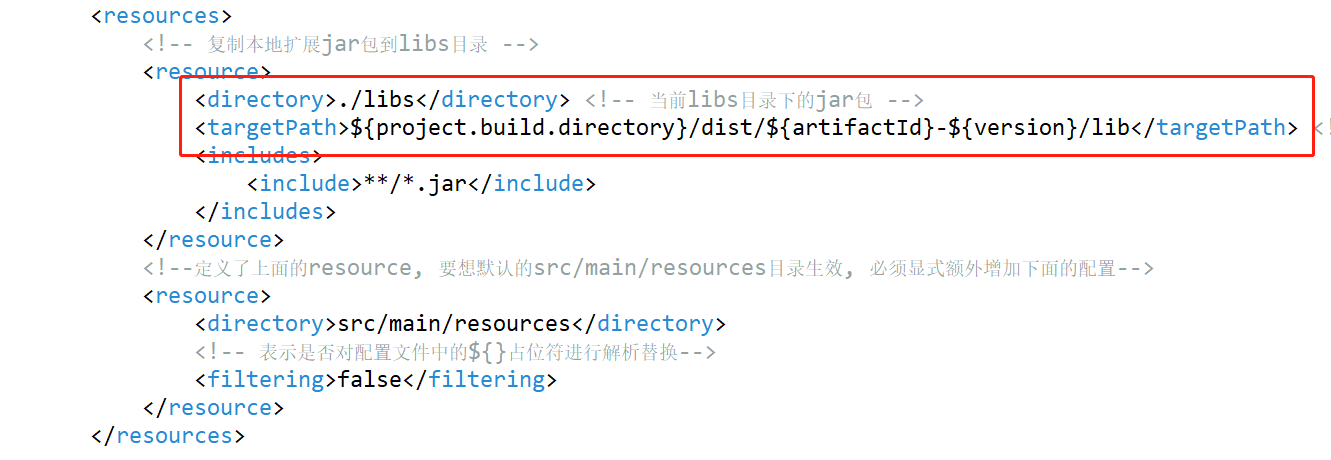The image size is (1331, 460).
Task: Click the closing include tag
Action: 533,184
